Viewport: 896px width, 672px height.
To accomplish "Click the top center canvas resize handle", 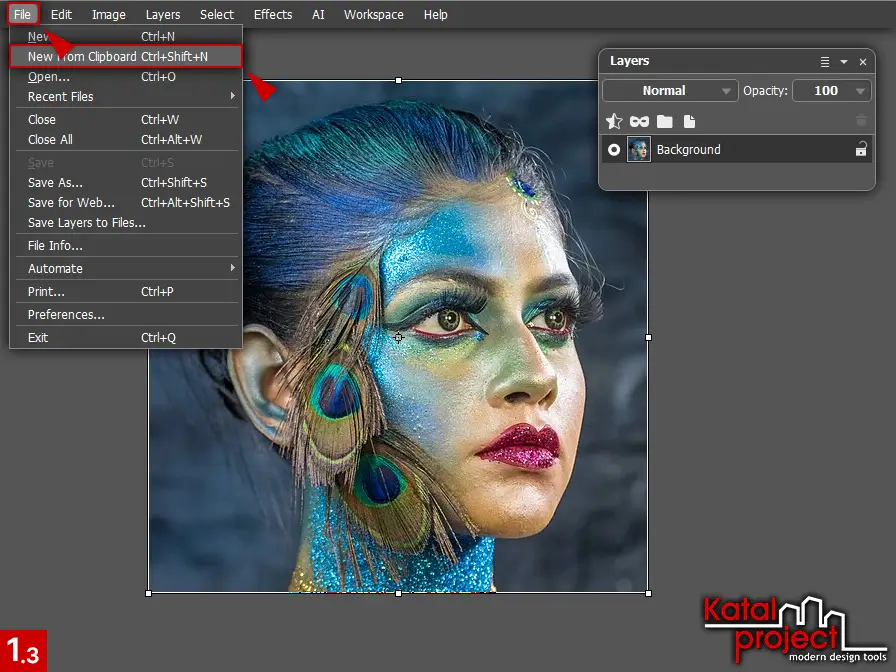I will (398, 80).
